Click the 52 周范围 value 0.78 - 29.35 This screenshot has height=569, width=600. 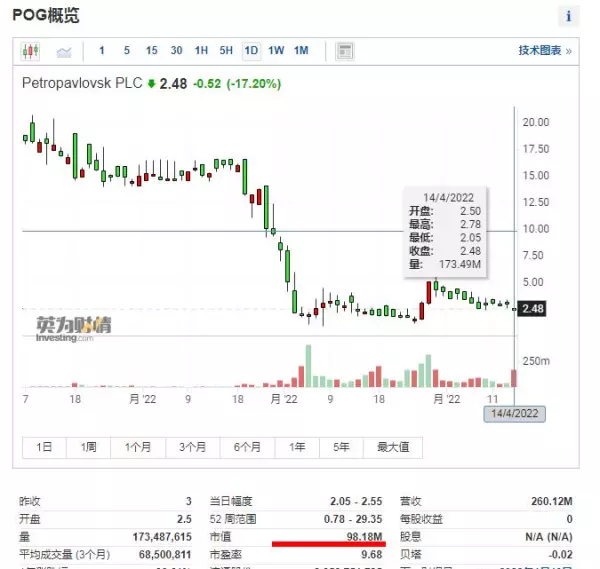(x=353, y=519)
